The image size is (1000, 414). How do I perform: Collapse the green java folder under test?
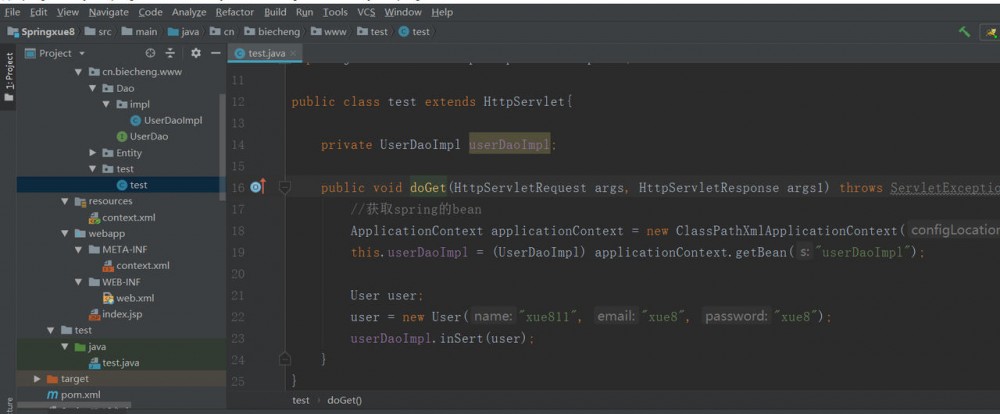pyautogui.click(x=65, y=346)
